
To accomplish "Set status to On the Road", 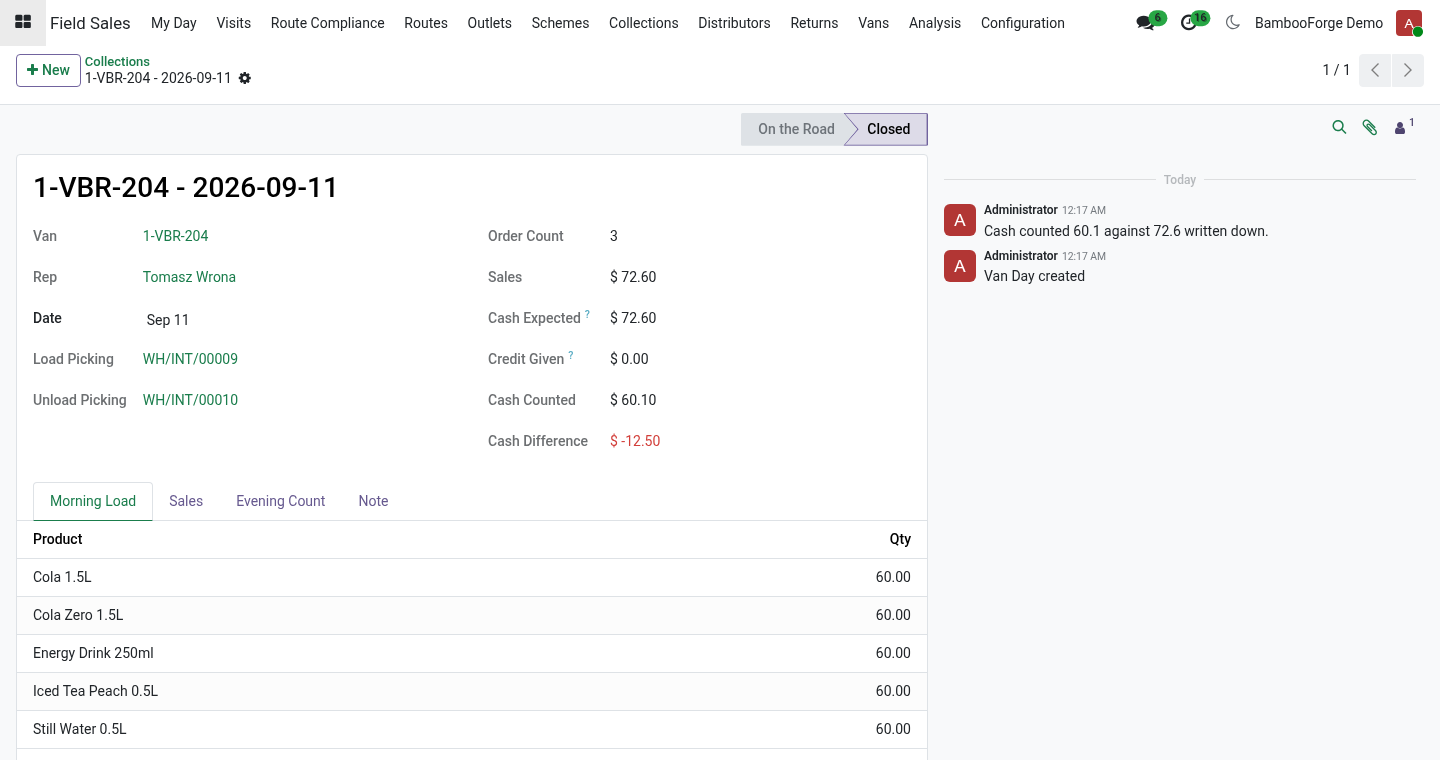I will pos(796,129).
